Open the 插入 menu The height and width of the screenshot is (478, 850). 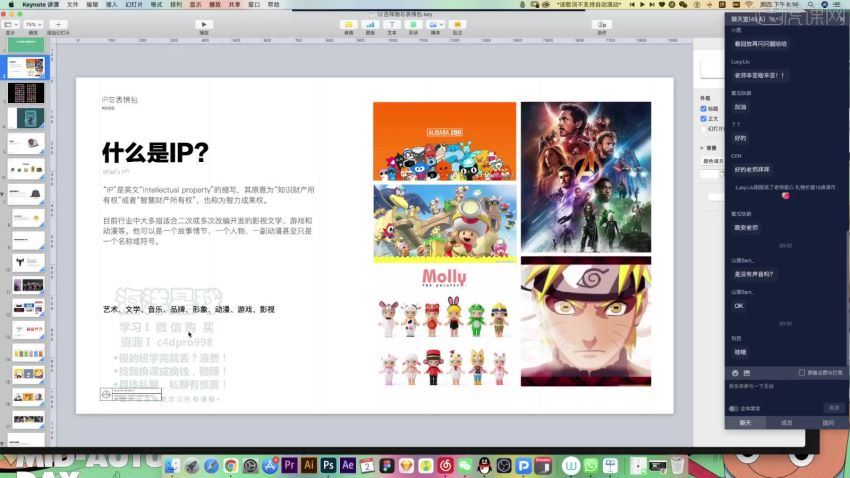point(111,4)
